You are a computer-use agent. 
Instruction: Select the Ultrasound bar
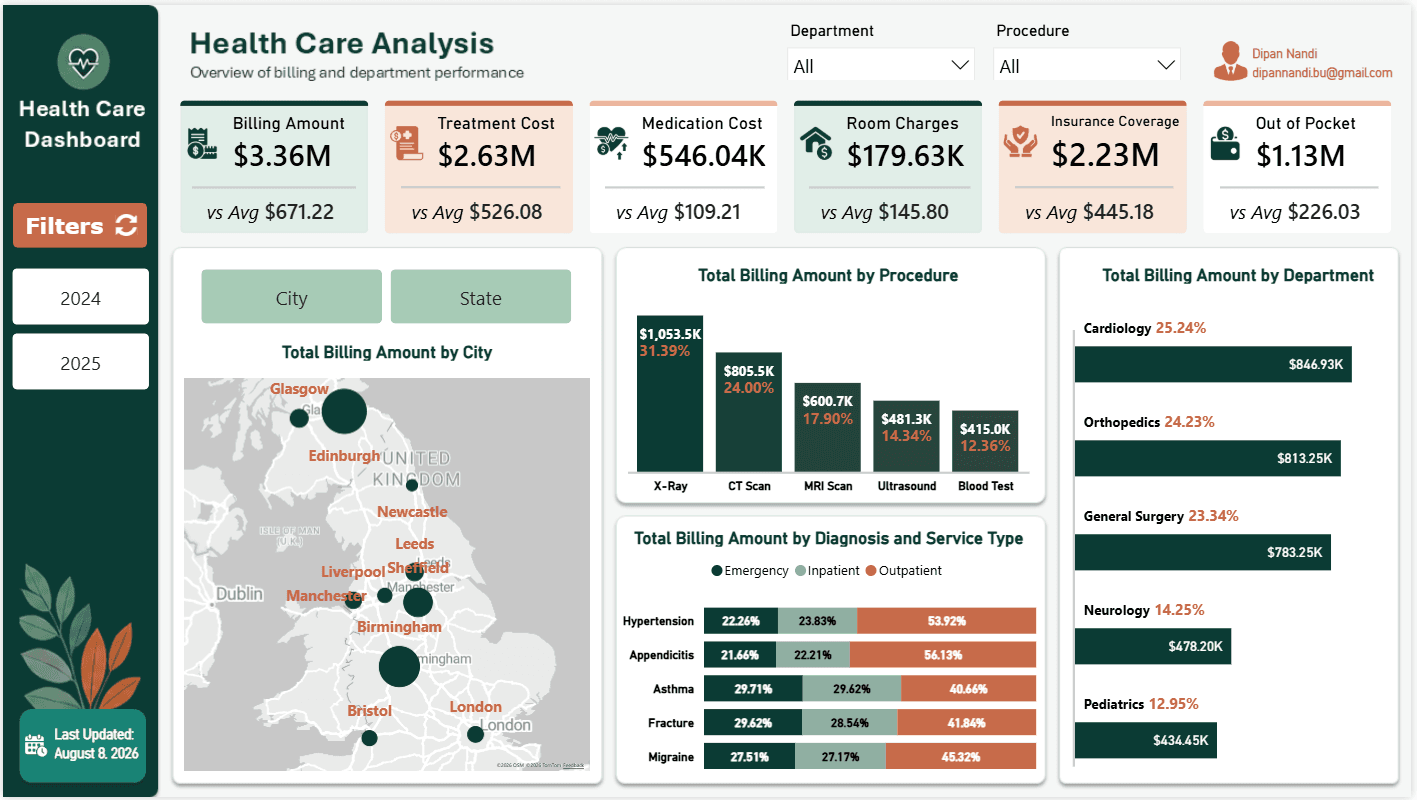click(906, 436)
